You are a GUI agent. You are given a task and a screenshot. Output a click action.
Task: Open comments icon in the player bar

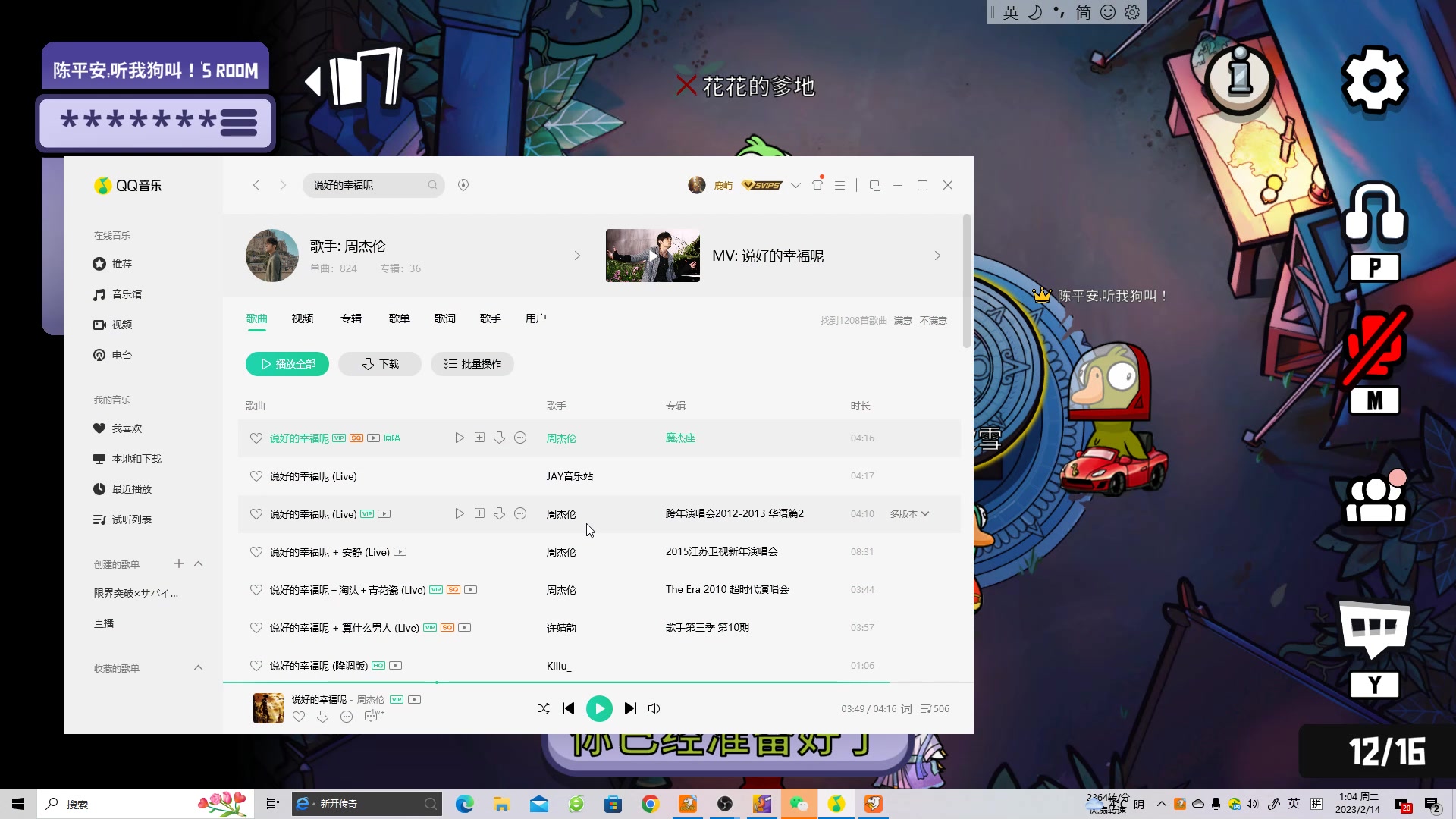(x=372, y=716)
